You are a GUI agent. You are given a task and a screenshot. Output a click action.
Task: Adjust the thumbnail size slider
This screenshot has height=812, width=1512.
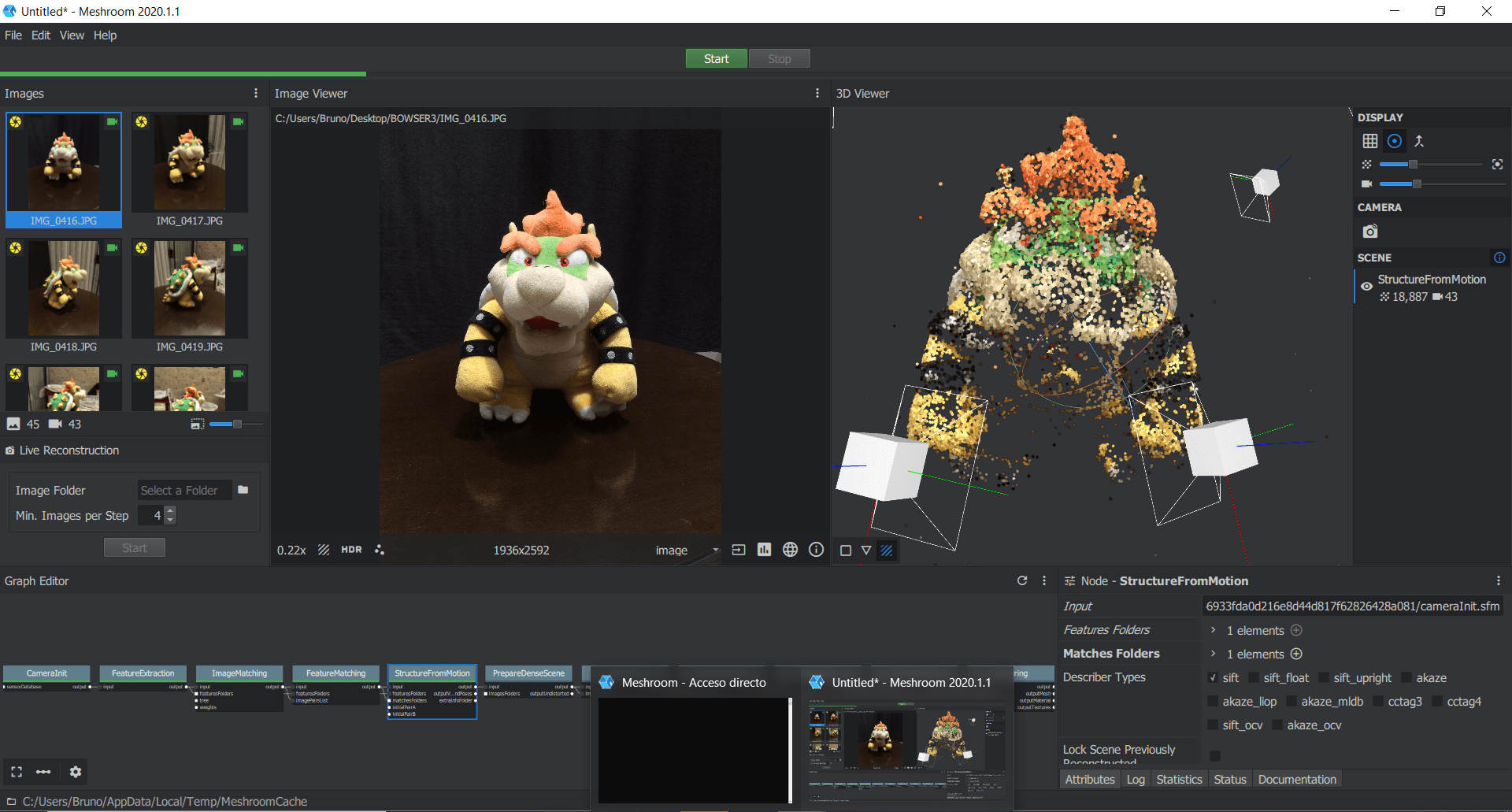236,425
